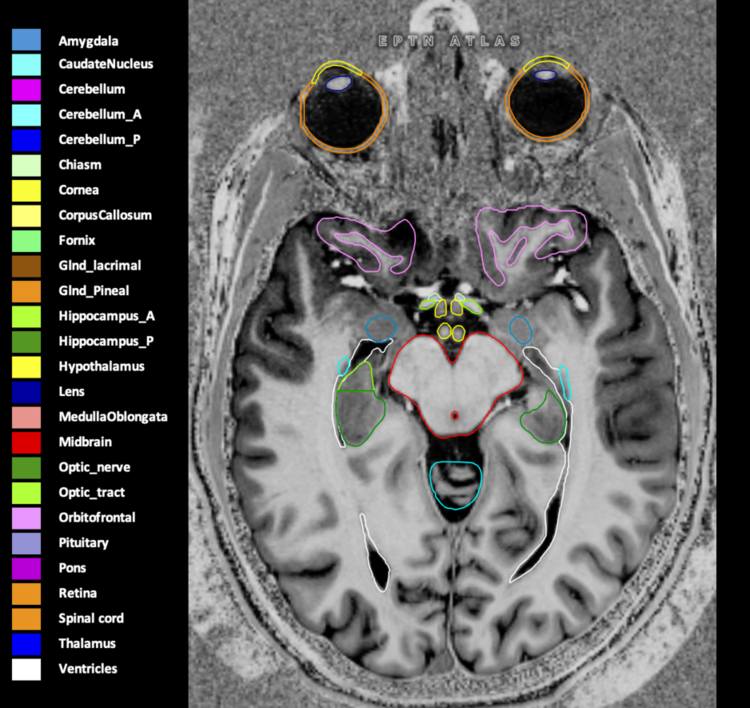The image size is (750, 708).
Task: Select the green Fornix swatch
Action: [26, 241]
